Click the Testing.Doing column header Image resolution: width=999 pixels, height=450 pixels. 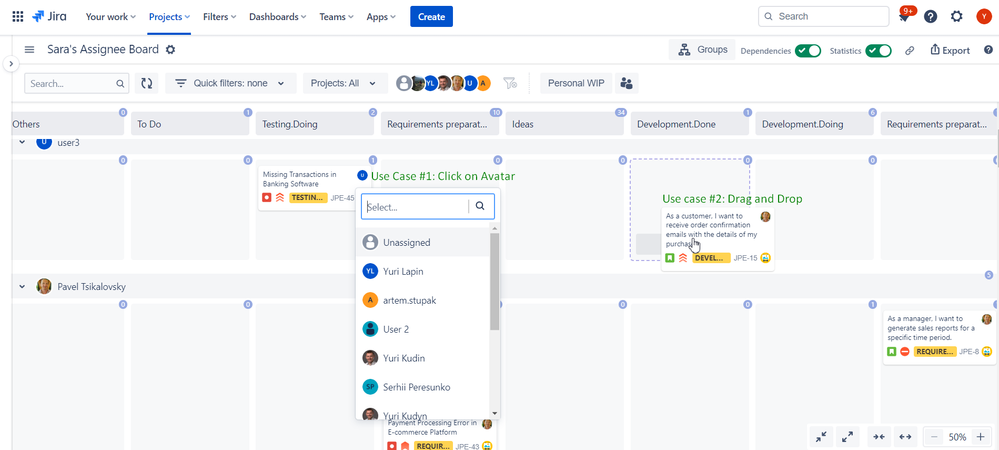tap(315, 124)
